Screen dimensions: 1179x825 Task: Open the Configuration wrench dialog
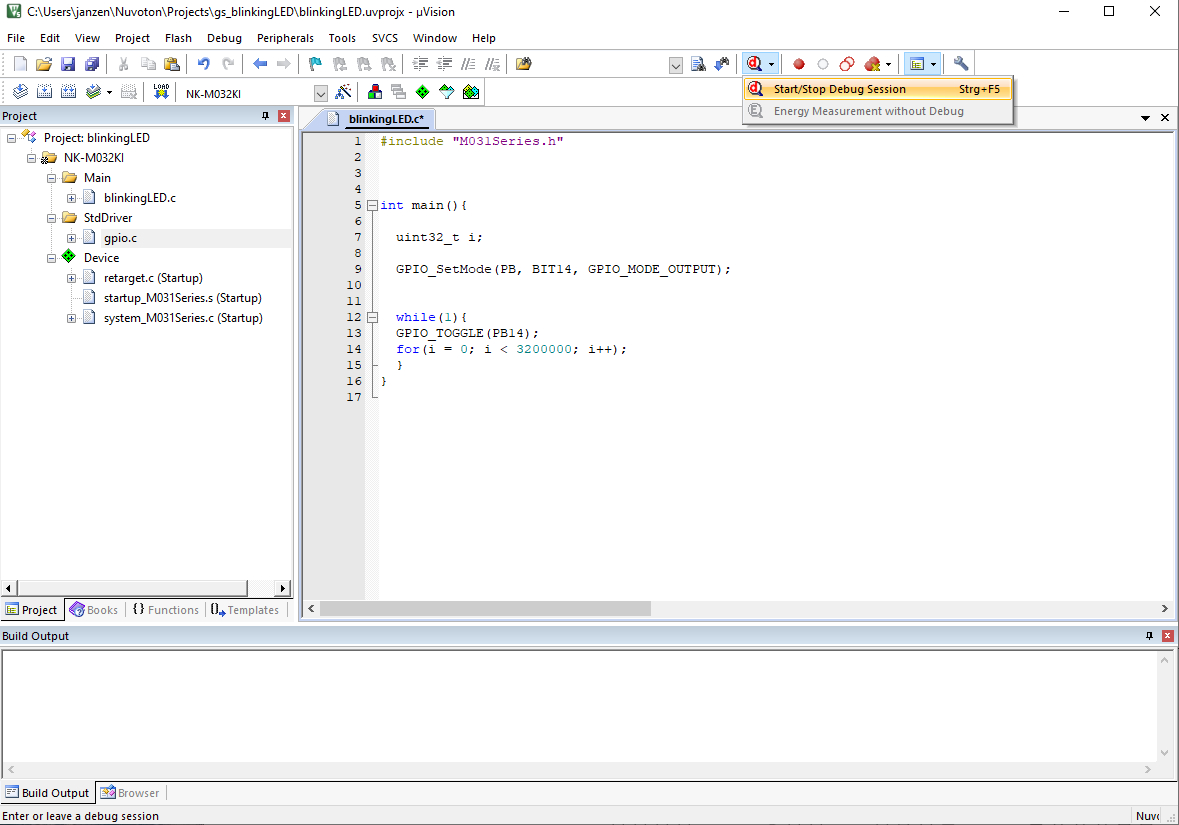tap(959, 63)
